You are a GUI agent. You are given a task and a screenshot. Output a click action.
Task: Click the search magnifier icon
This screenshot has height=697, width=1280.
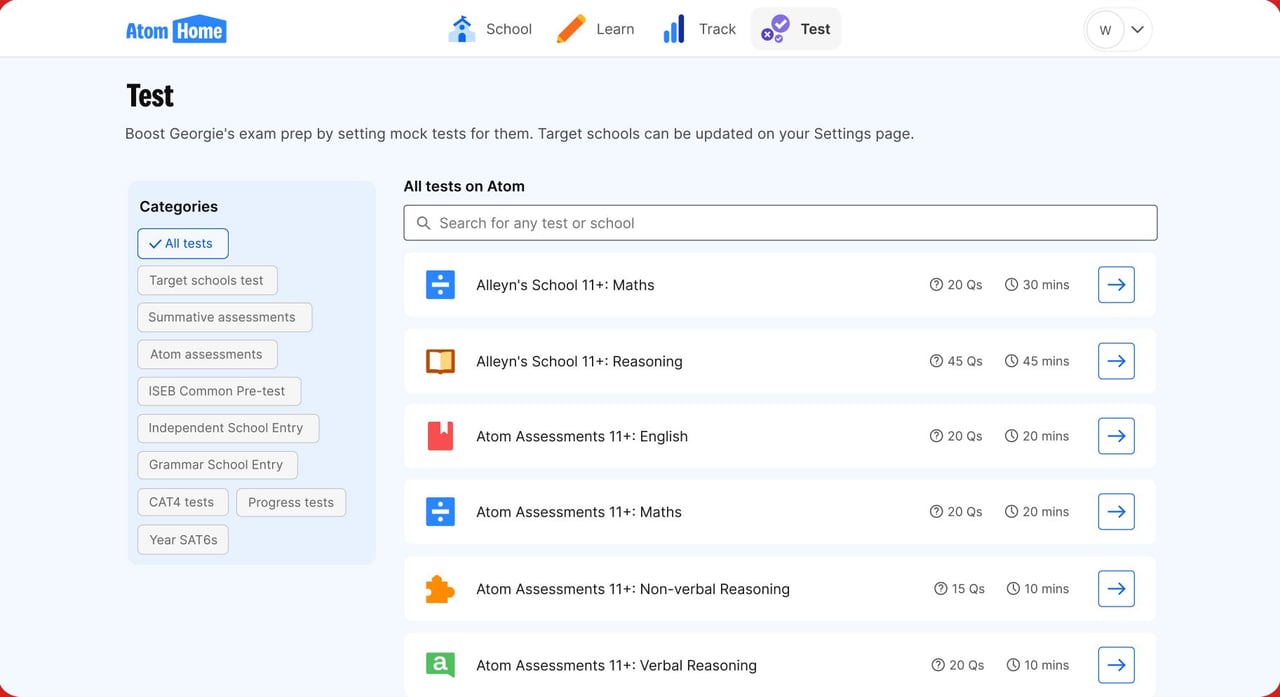pos(424,223)
